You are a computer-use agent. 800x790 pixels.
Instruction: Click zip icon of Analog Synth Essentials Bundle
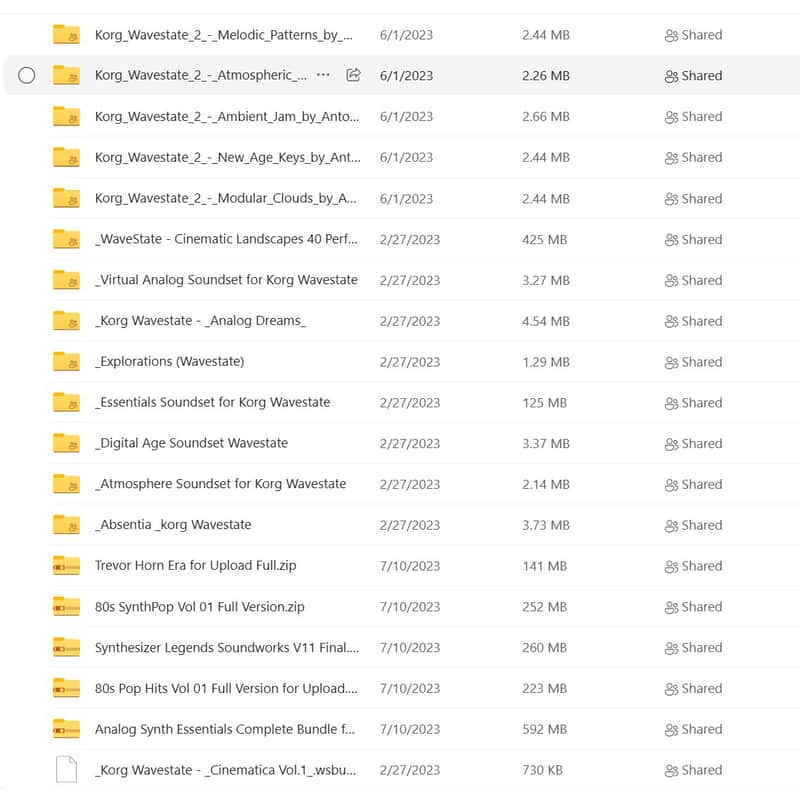coord(66,729)
